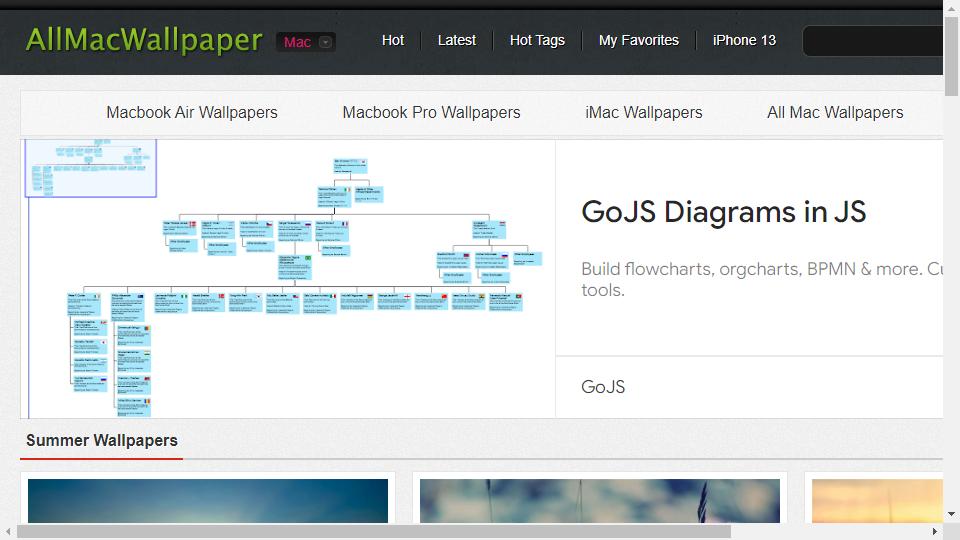Click the Build flowcharts, orgcharts description text
This screenshot has height=540, width=960.
762,279
